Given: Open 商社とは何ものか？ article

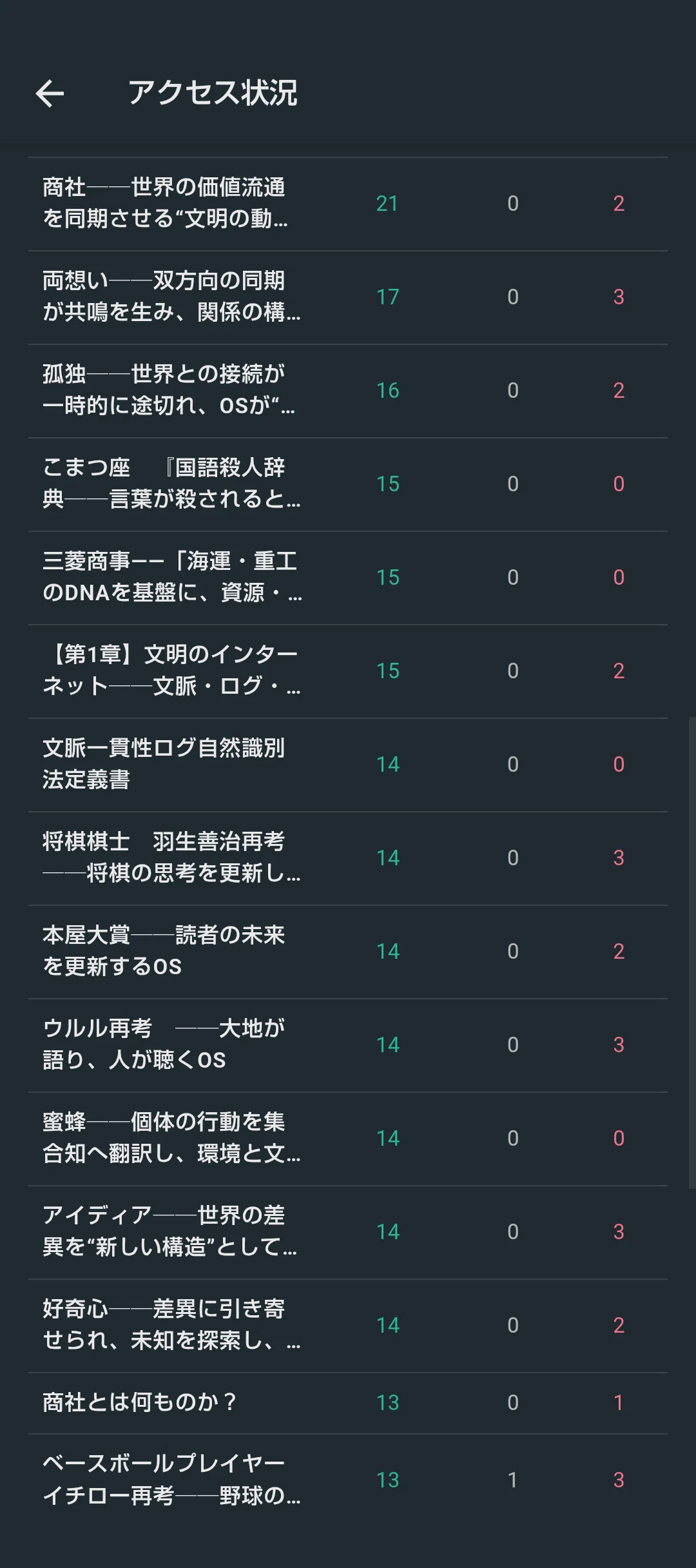Looking at the screenshot, I should tap(348, 1403).
